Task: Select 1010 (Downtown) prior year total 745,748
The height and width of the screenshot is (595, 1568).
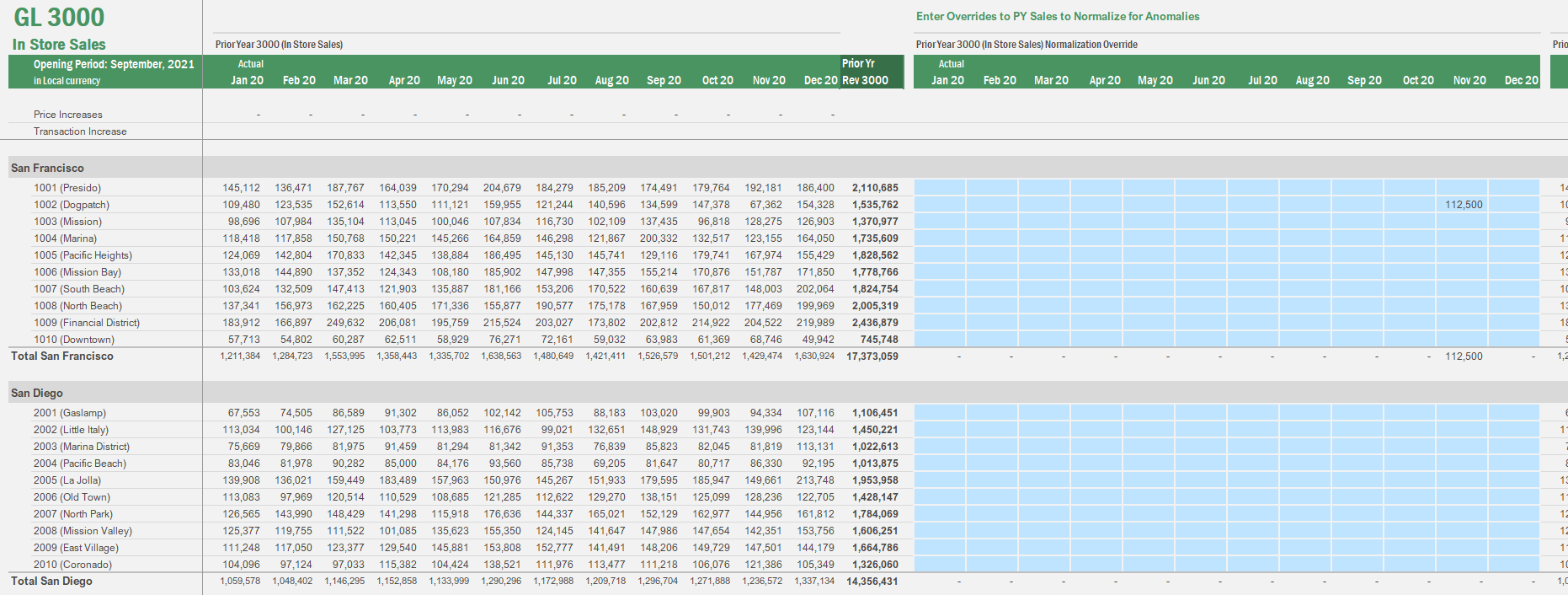Action: click(878, 340)
